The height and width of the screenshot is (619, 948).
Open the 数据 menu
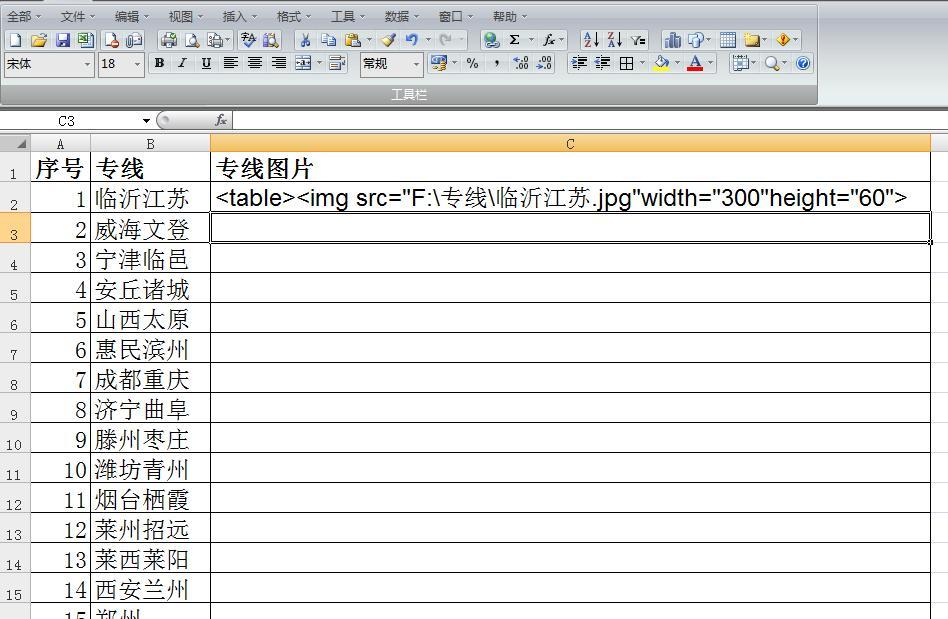401,16
